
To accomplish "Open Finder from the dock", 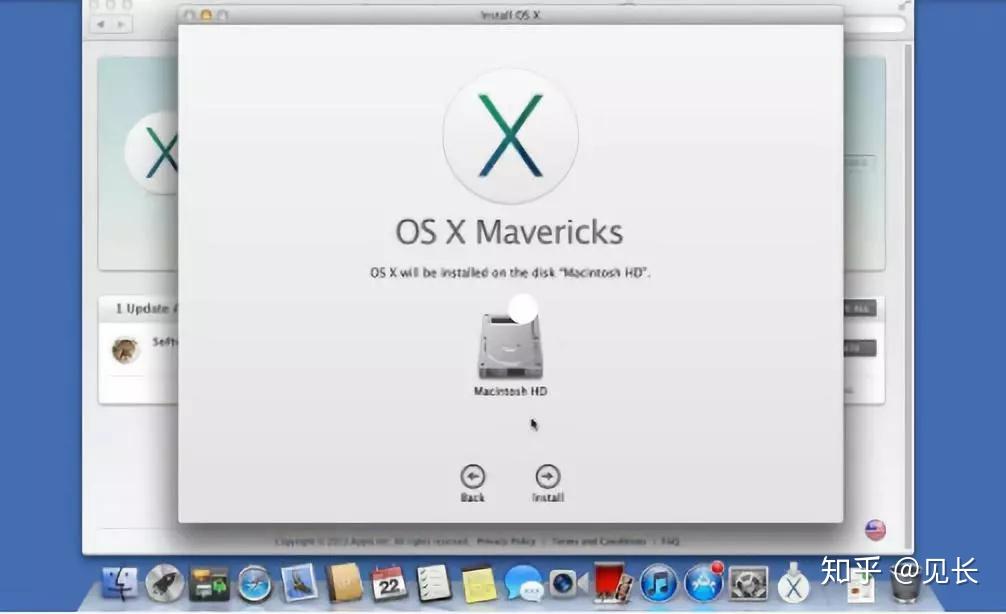I will pyautogui.click(x=120, y=583).
